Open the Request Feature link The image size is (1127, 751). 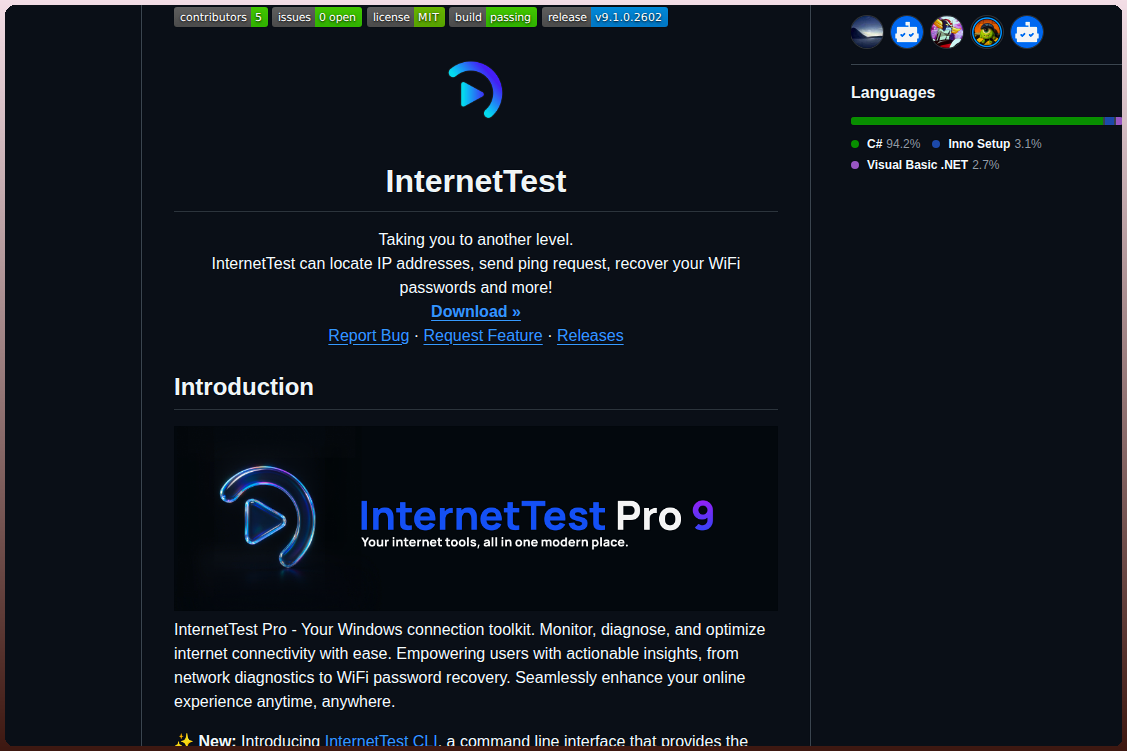coord(482,336)
